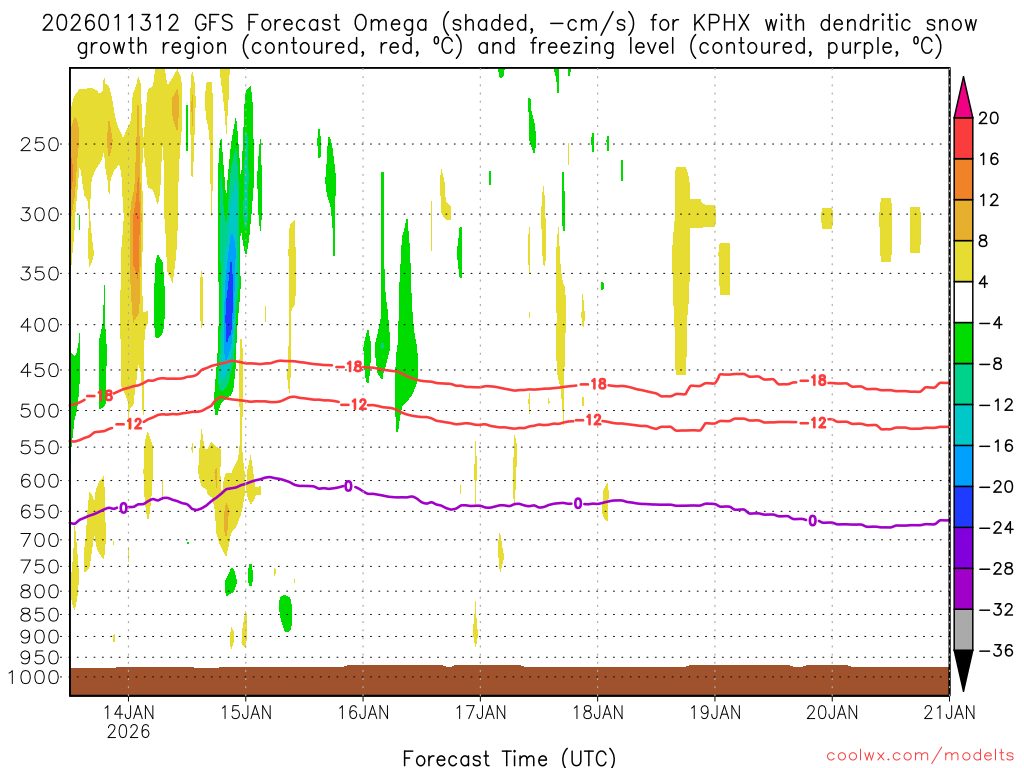The width and height of the screenshot is (1024, 768).
Task: Click the 14JAN date label on the axis
Action: point(129,712)
